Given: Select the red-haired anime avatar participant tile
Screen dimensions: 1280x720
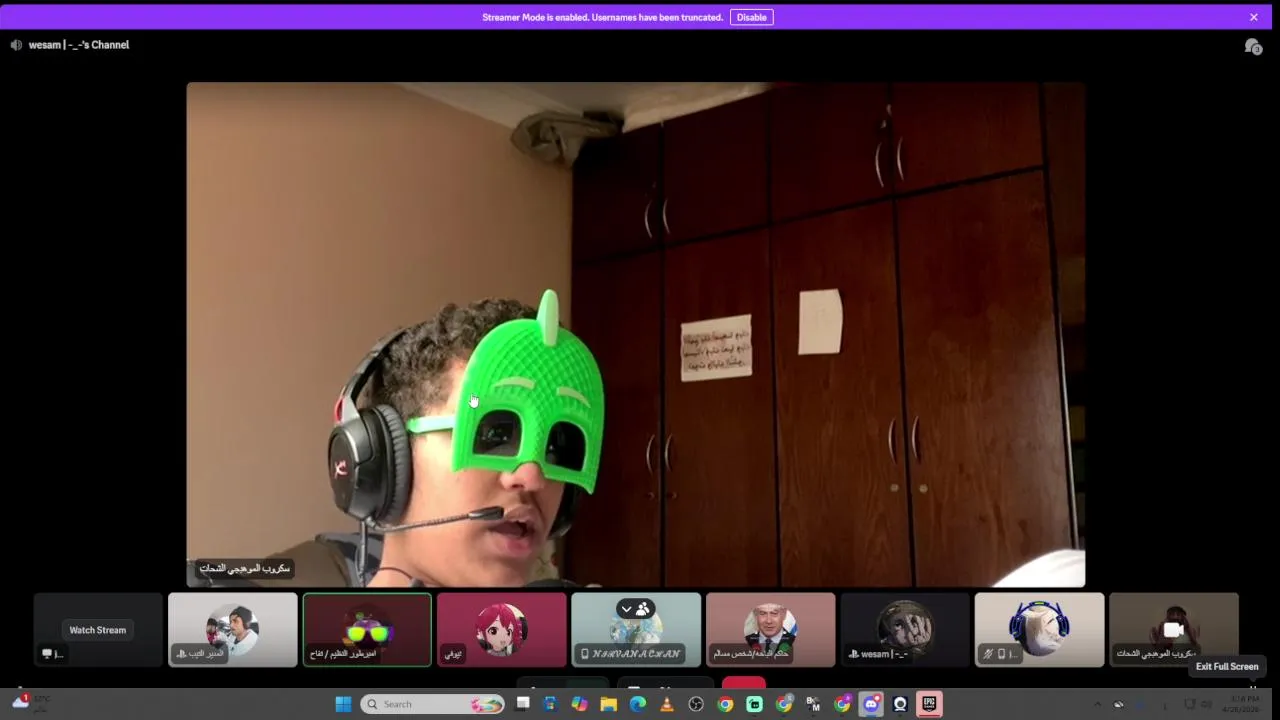Looking at the screenshot, I should coord(501,629).
